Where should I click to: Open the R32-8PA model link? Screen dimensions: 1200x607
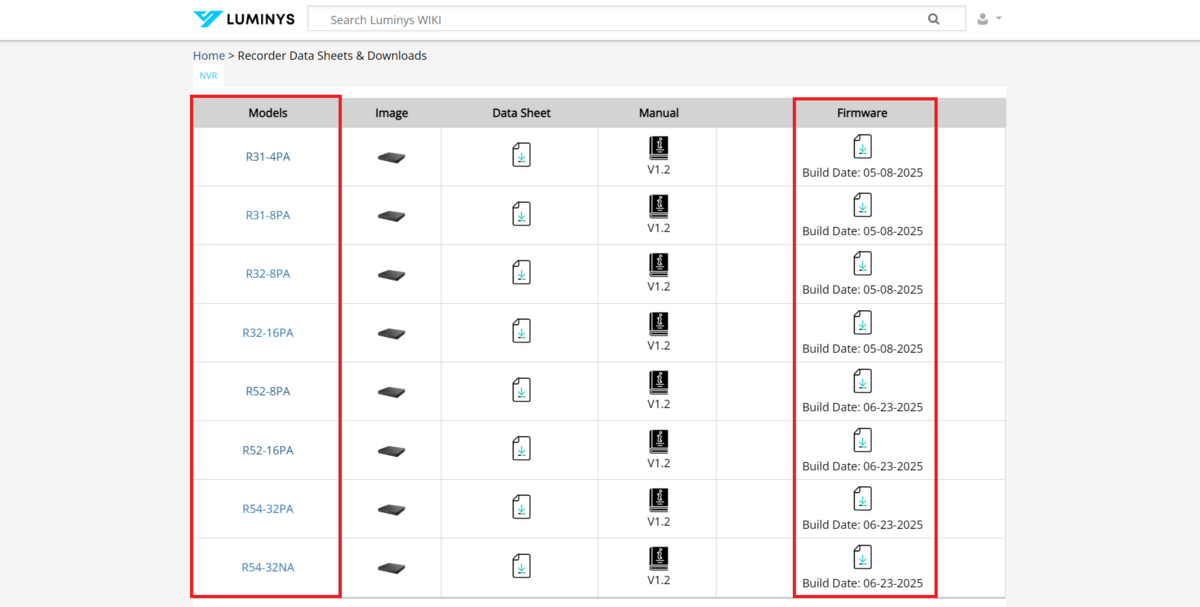point(268,274)
